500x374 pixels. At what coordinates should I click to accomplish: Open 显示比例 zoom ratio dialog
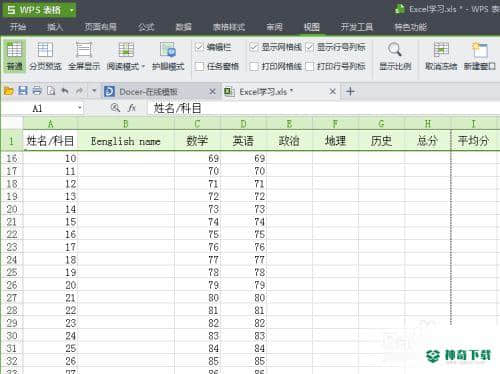click(395, 56)
